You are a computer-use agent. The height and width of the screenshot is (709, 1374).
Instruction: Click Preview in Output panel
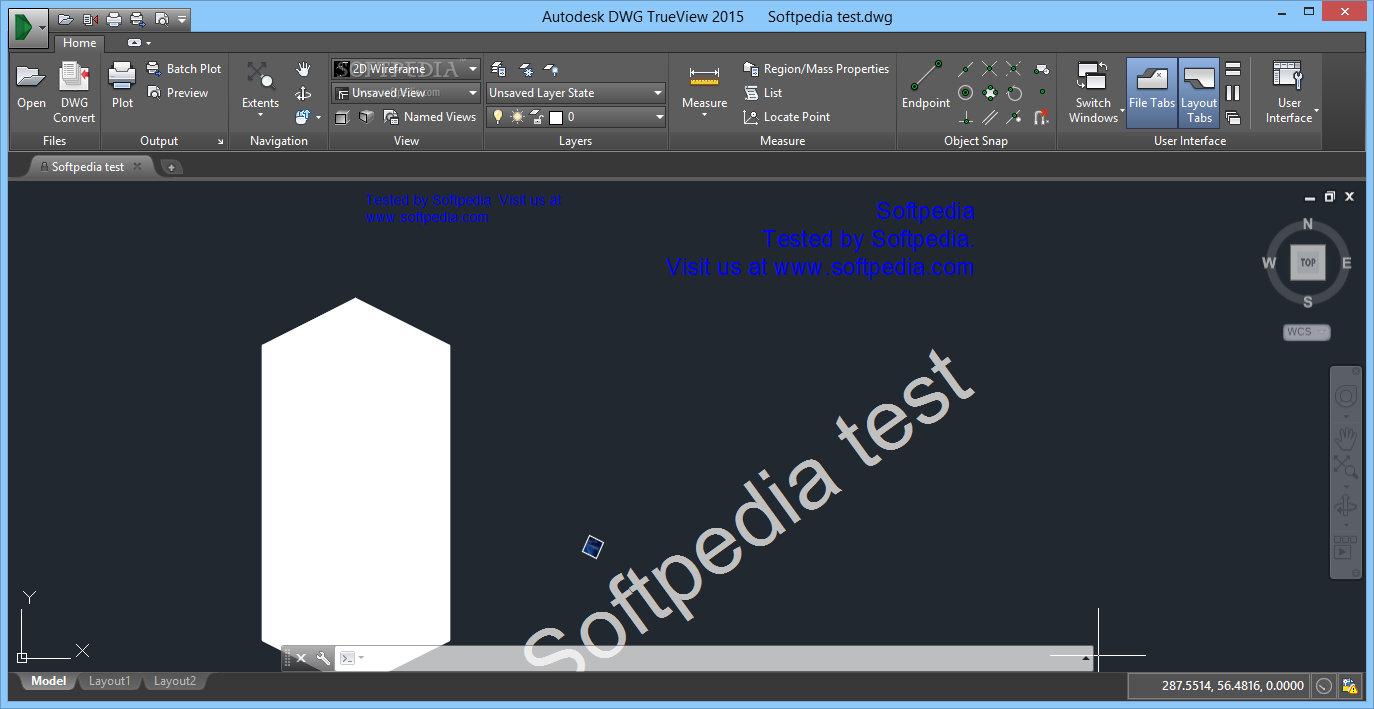pyautogui.click(x=178, y=93)
